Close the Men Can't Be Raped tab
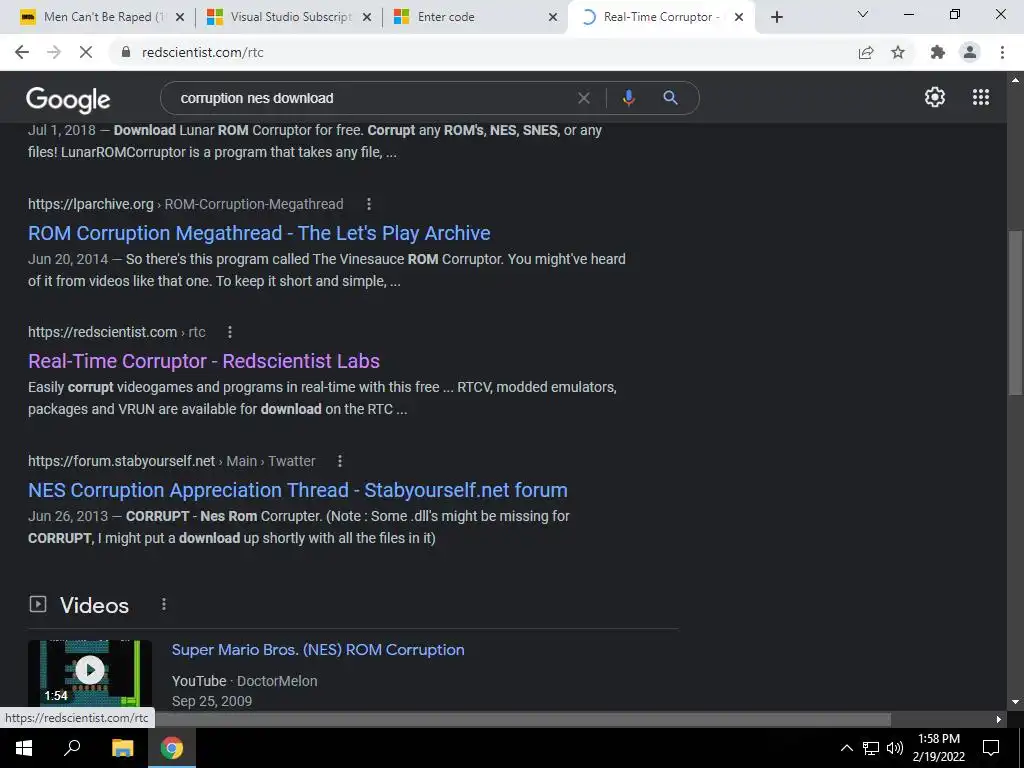 click(x=180, y=17)
